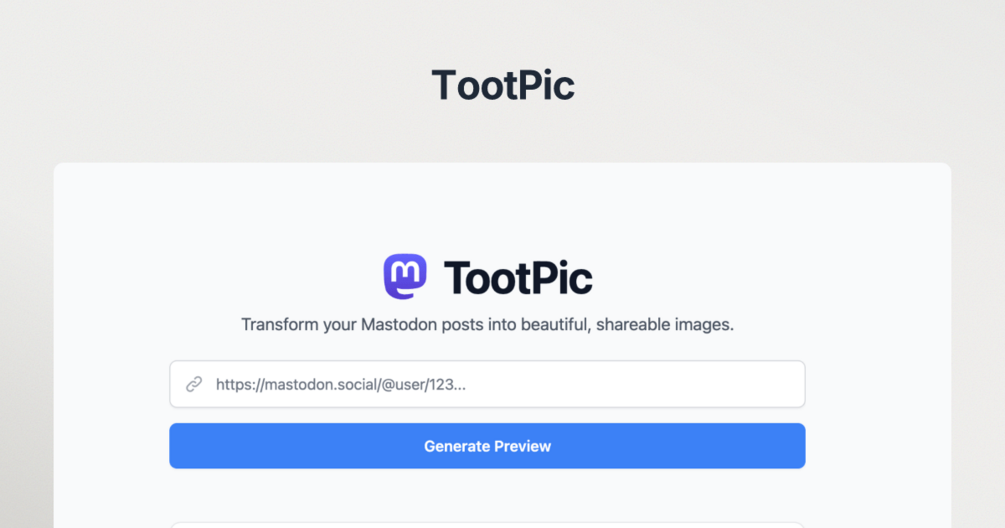
Task: Click the TootPic page heading at top
Action: (503, 85)
